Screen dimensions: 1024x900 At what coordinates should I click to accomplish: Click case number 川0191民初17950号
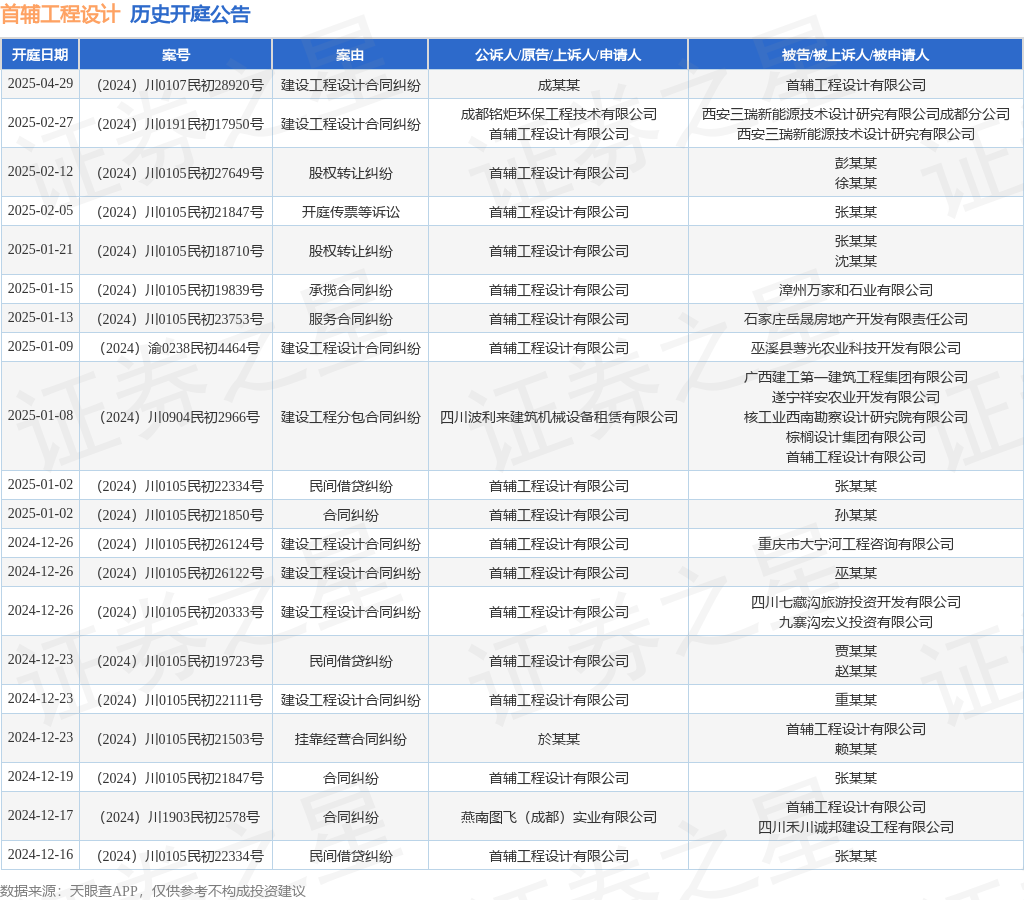[180, 124]
